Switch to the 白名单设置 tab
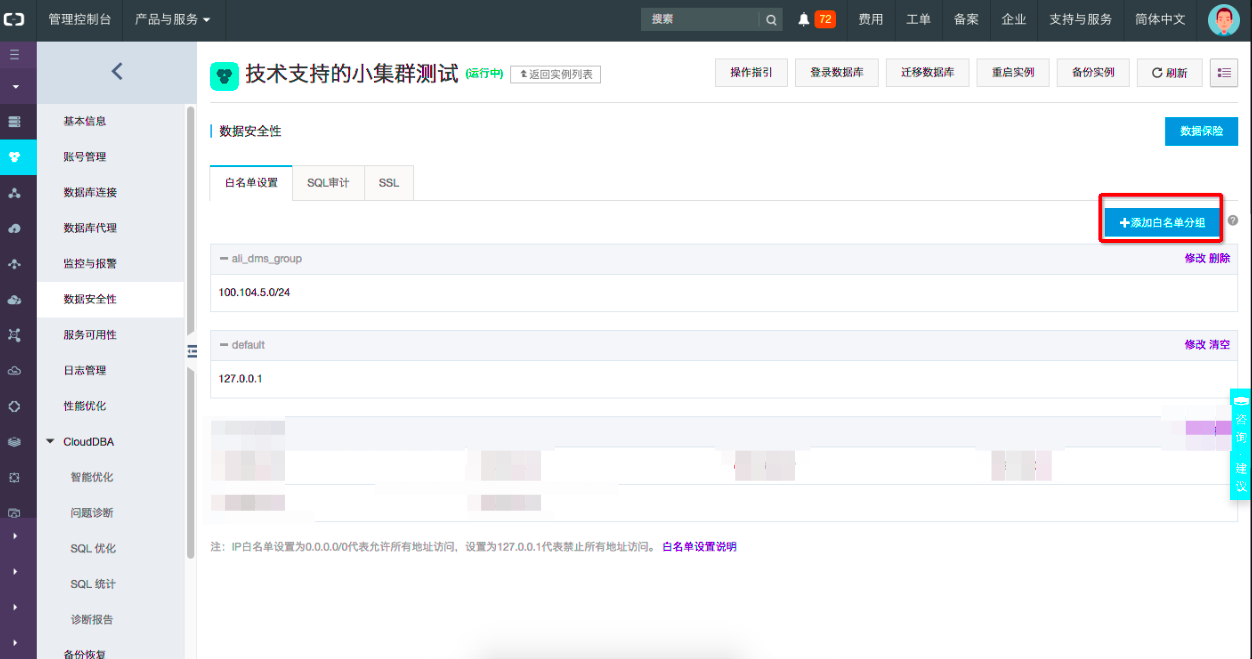The image size is (1252, 659). click(251, 183)
